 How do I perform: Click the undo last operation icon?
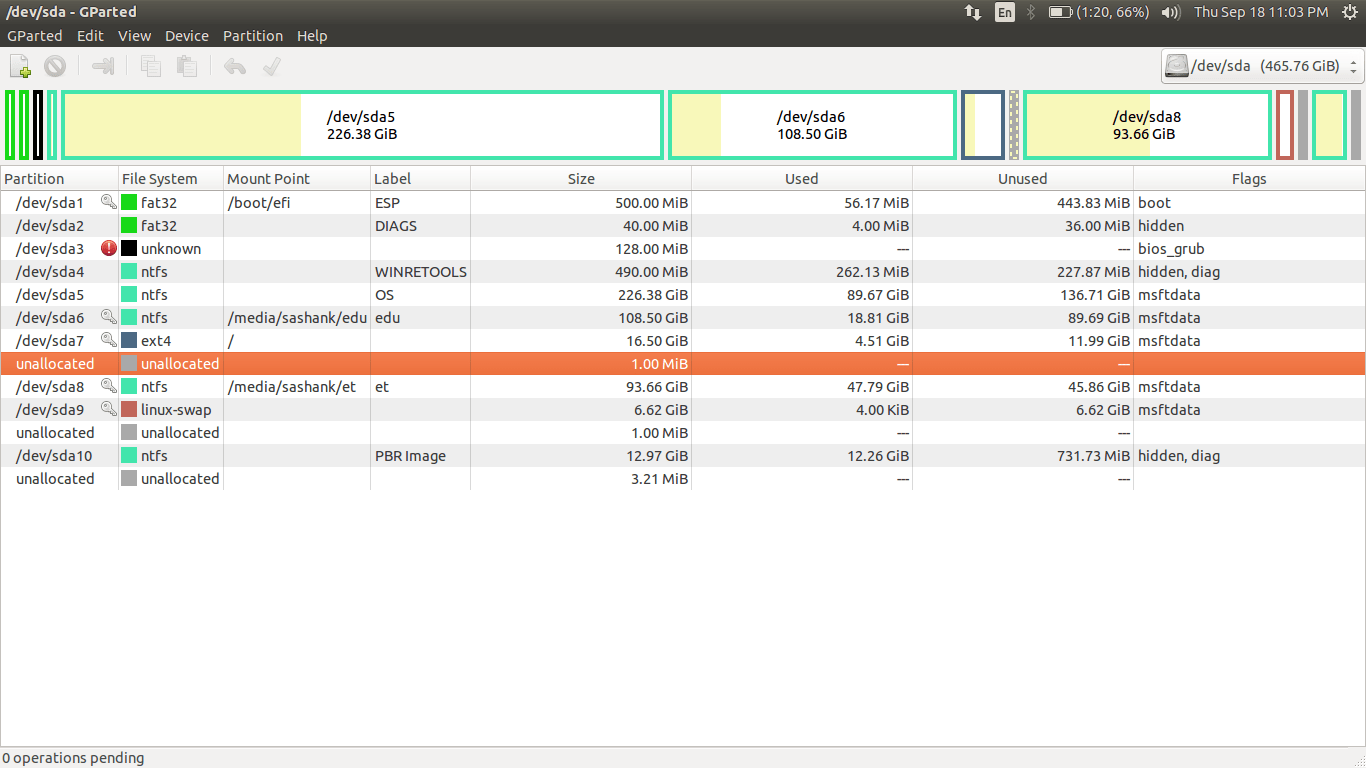point(233,65)
